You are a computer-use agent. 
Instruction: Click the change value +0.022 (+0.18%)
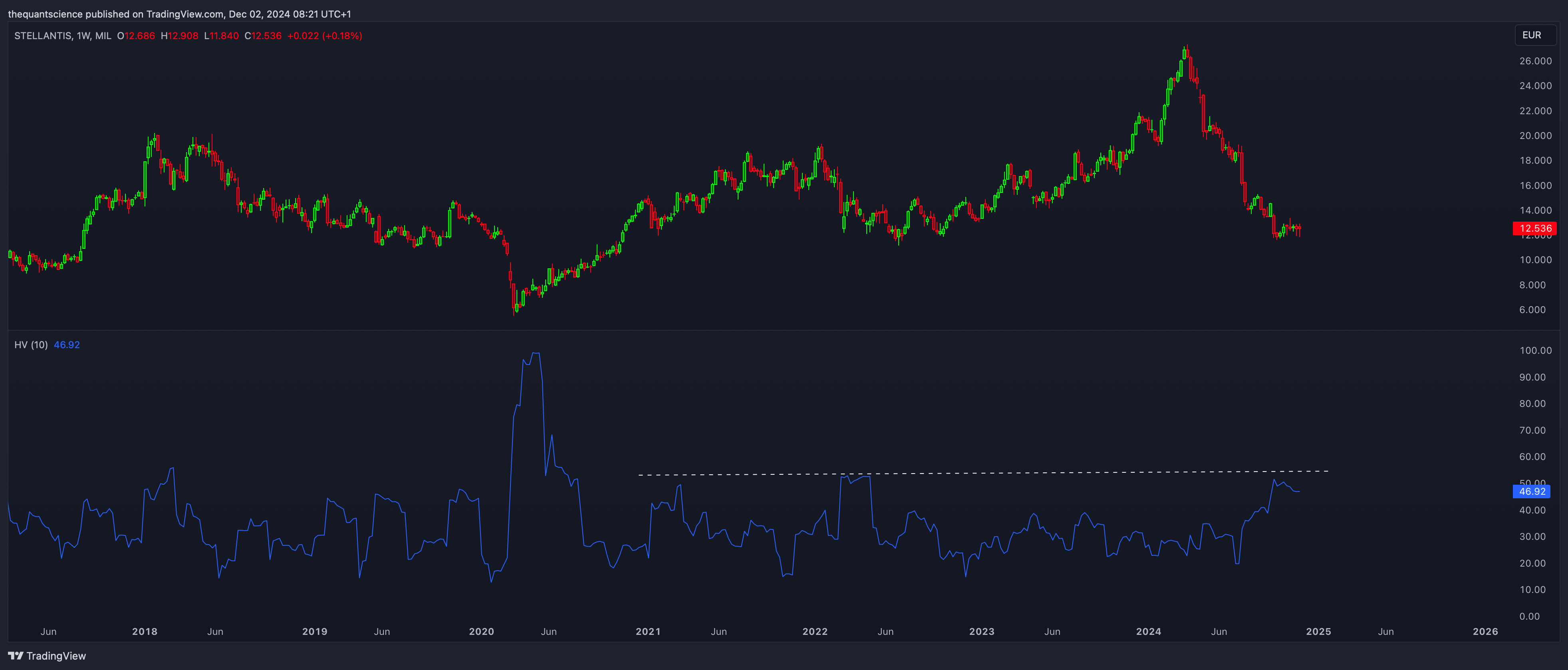[324, 36]
